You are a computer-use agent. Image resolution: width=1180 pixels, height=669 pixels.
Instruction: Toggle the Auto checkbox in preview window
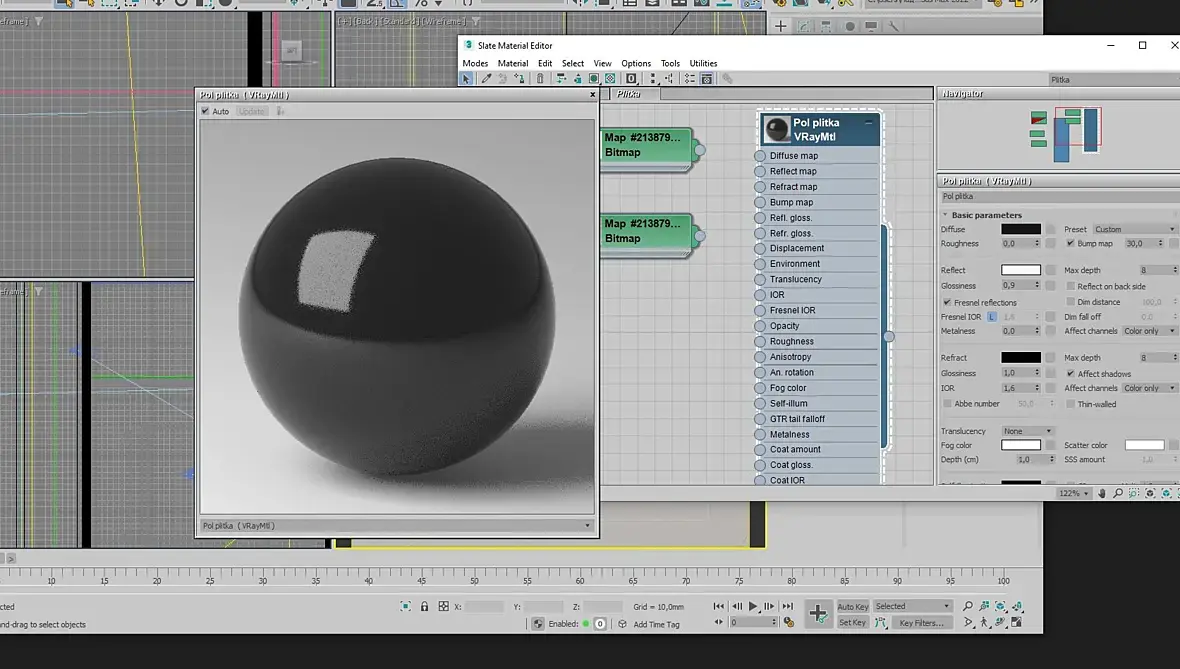206,111
